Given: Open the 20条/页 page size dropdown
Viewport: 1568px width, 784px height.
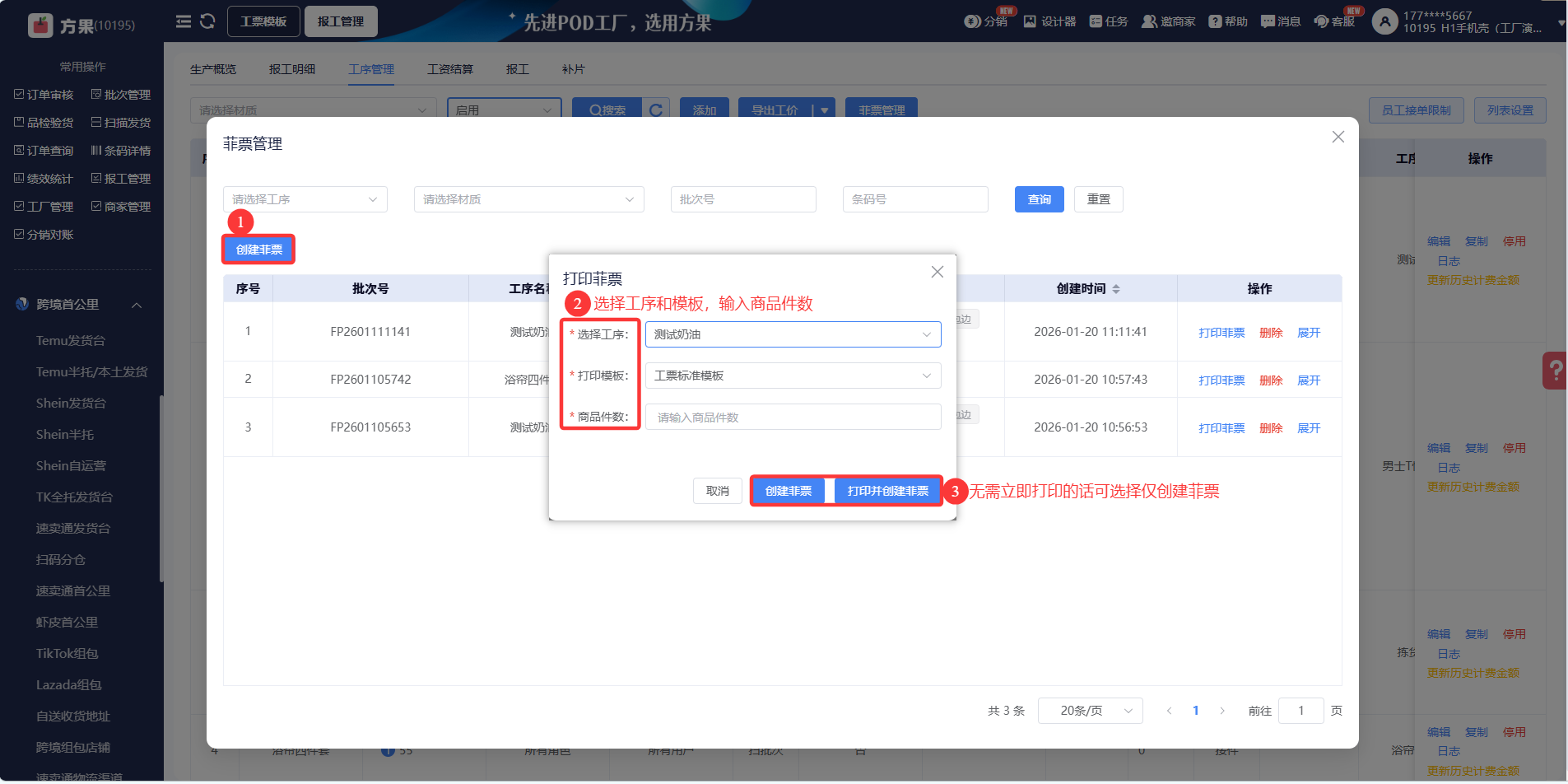Looking at the screenshot, I should [1090, 711].
